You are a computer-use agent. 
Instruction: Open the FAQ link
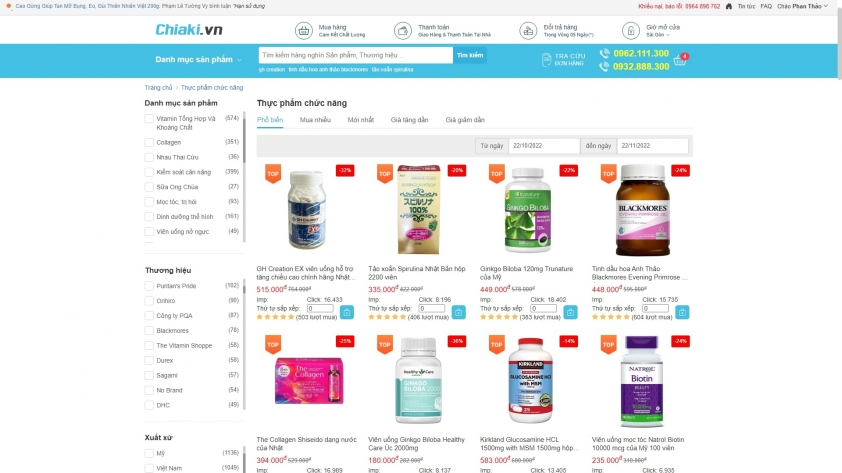point(766,6)
